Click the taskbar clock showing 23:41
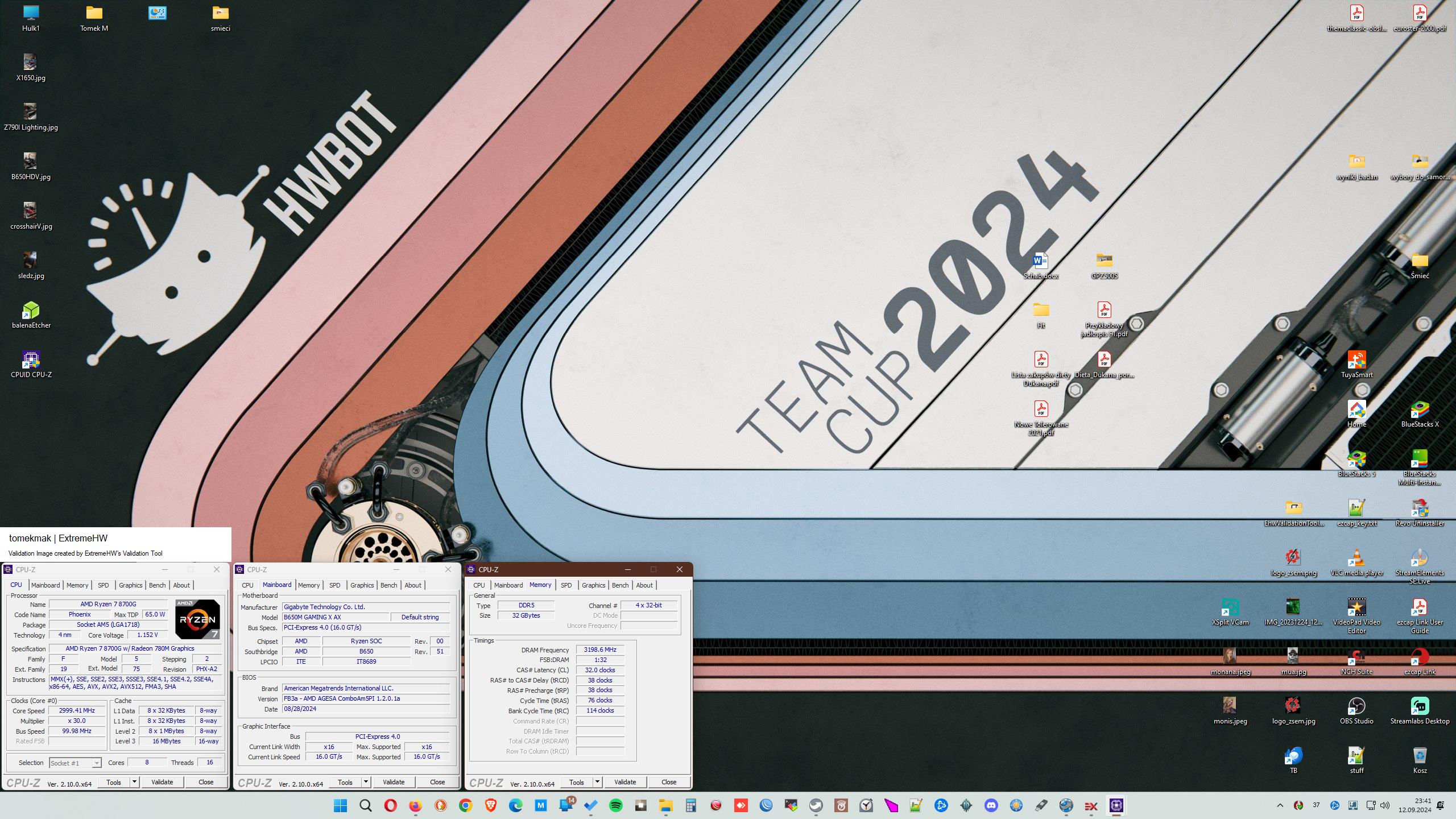The height and width of the screenshot is (819, 1456). 1415,805
